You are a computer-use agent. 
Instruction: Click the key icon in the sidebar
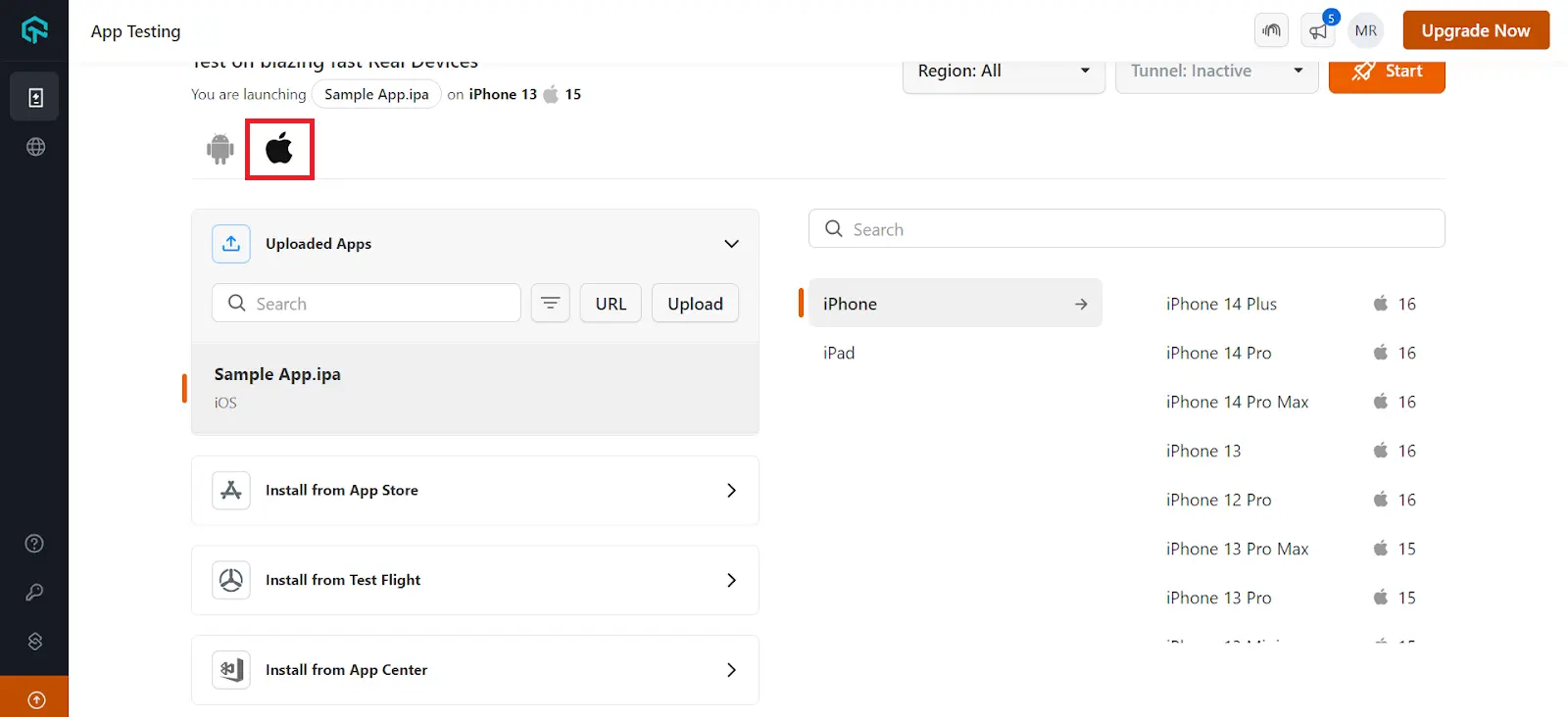[34, 593]
